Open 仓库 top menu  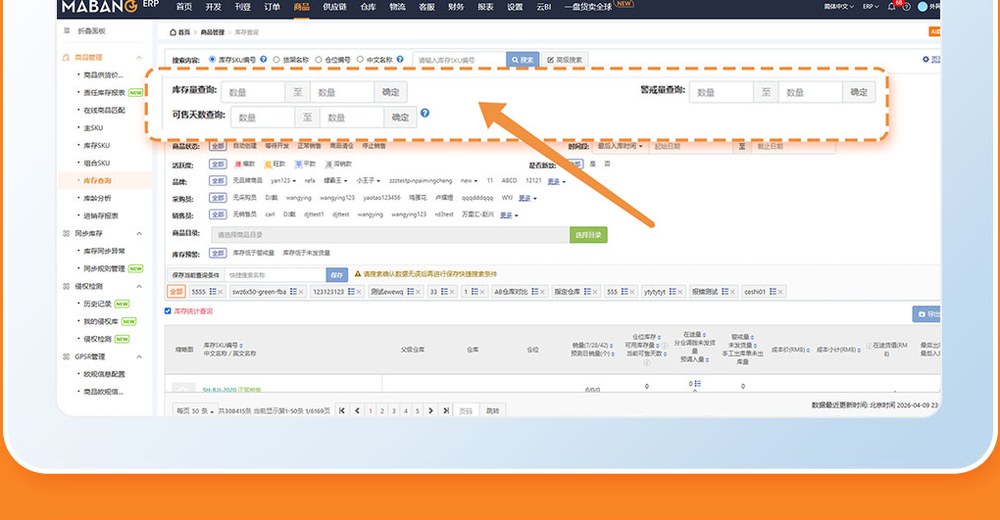[x=368, y=7]
